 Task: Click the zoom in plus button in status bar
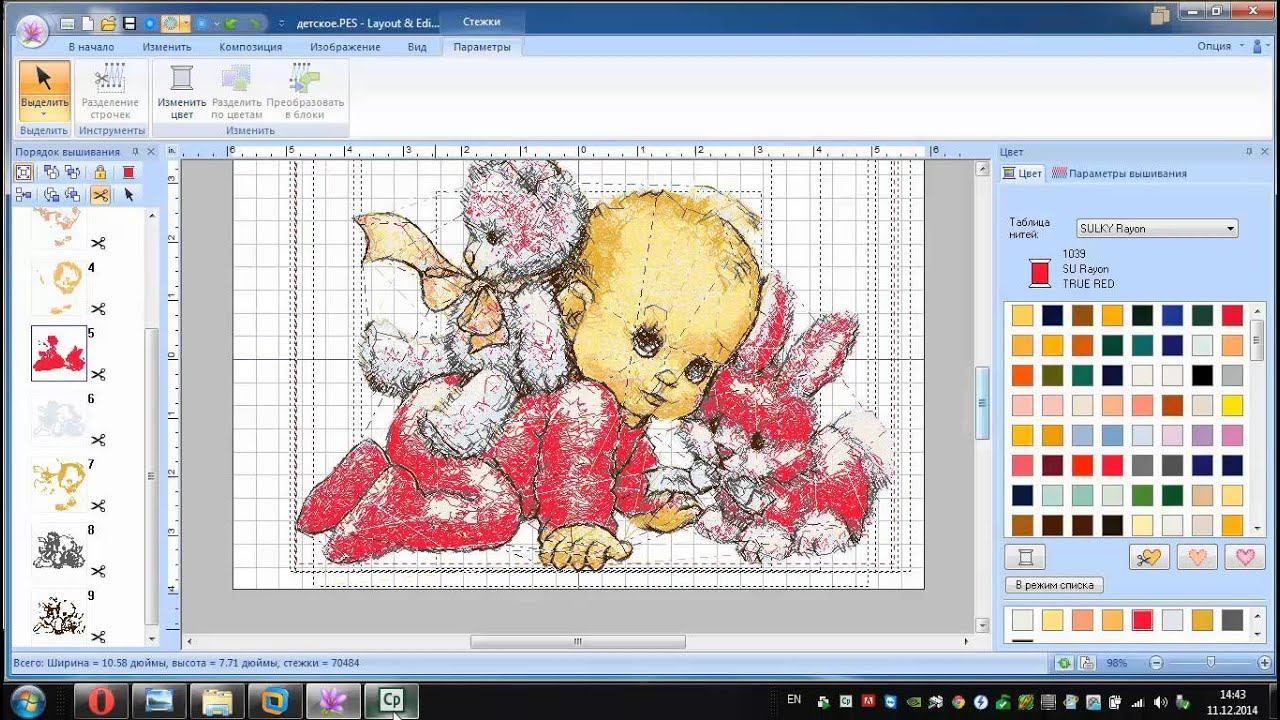(x=1263, y=663)
